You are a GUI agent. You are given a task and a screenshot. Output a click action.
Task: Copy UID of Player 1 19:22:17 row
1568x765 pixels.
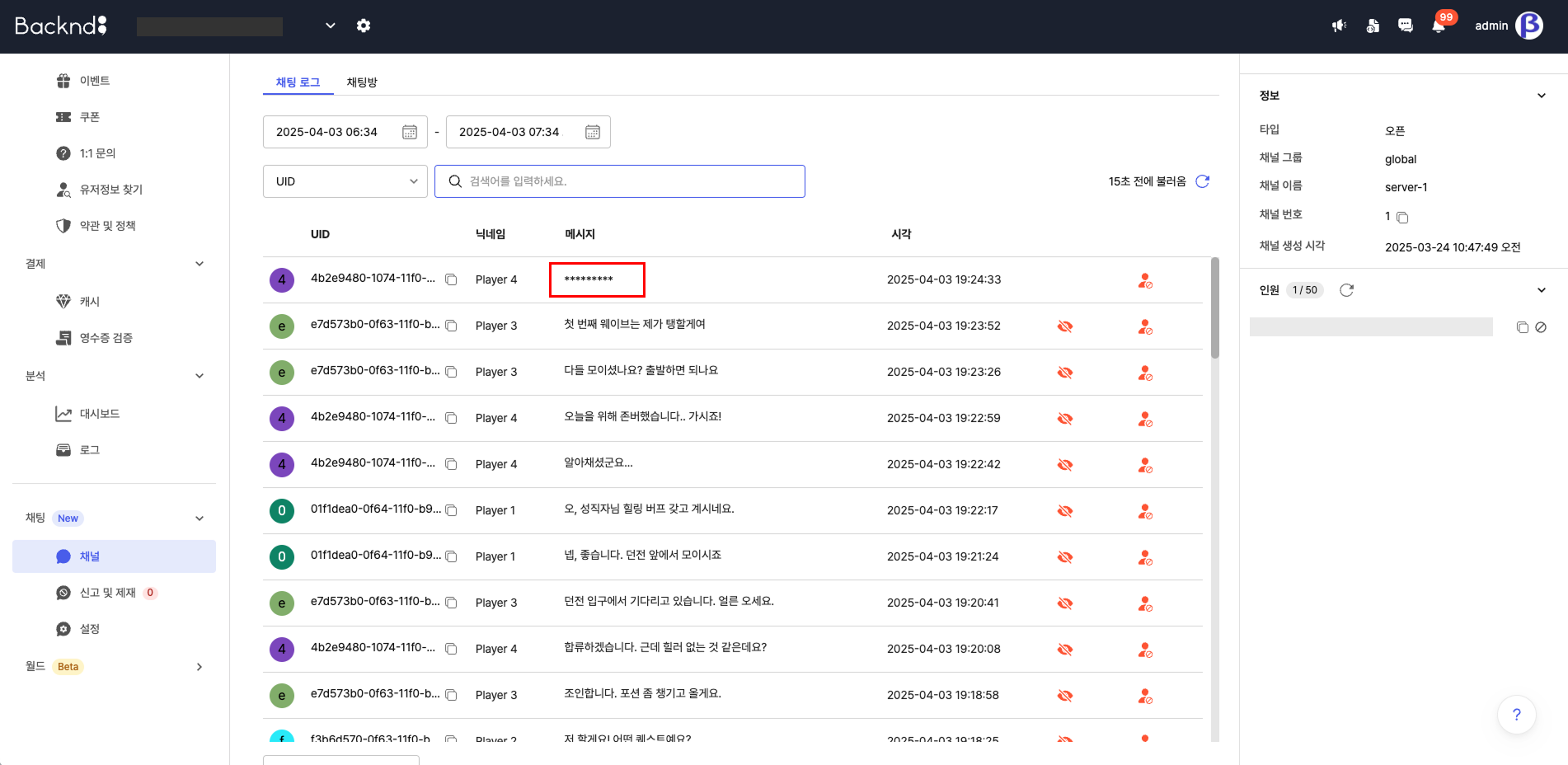tap(451, 510)
